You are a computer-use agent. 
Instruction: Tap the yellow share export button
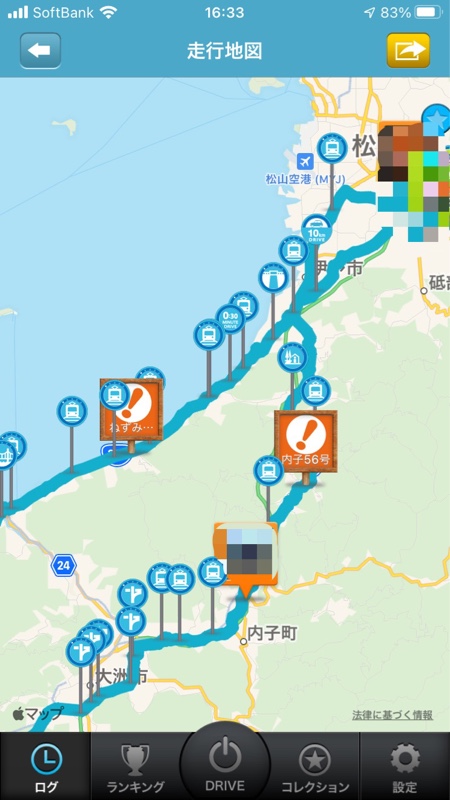[408, 50]
